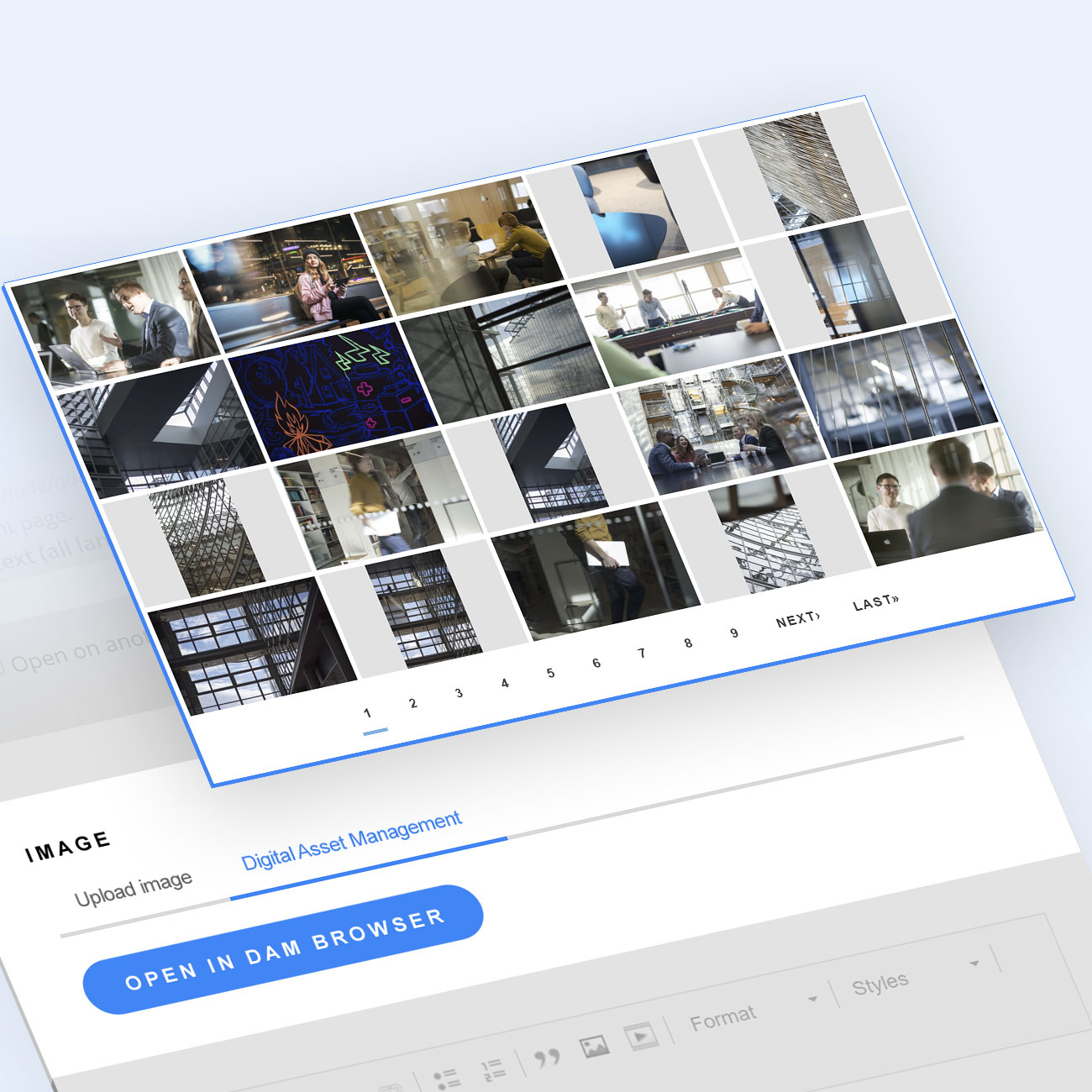The width and height of the screenshot is (1092, 1092).
Task: Pick the narrow portrait windows thumbnail
Action: (424, 608)
